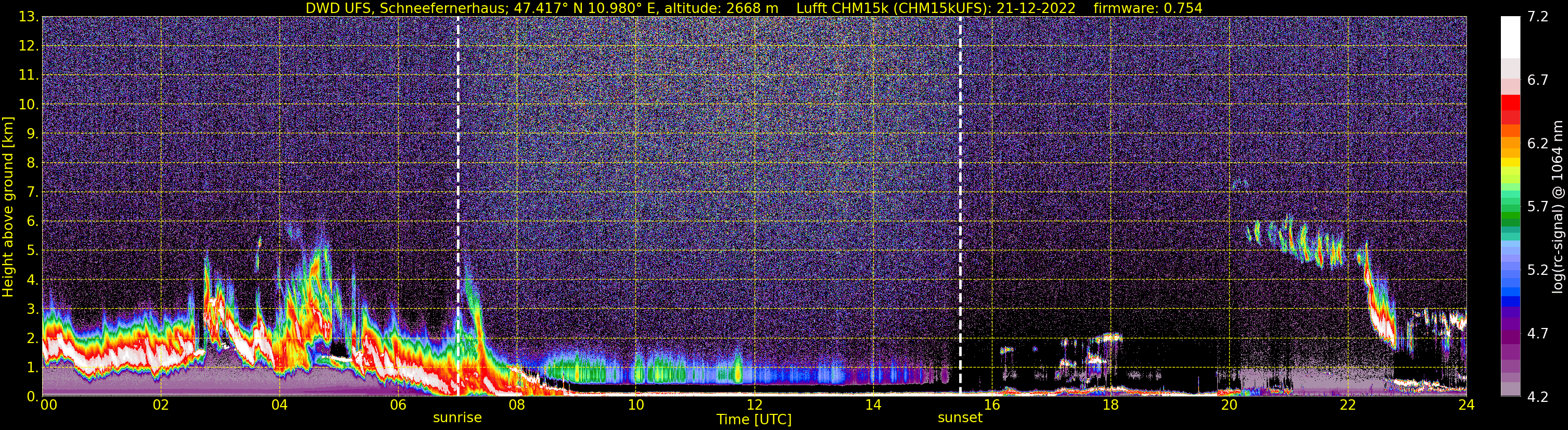Click the "24" time tick label

(x=1467, y=405)
